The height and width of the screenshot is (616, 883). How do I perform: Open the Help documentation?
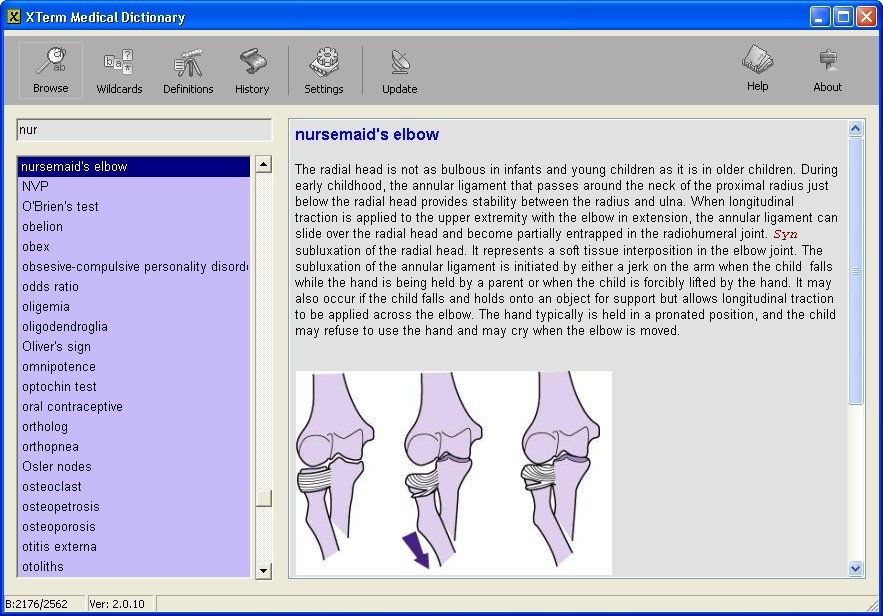(757, 68)
